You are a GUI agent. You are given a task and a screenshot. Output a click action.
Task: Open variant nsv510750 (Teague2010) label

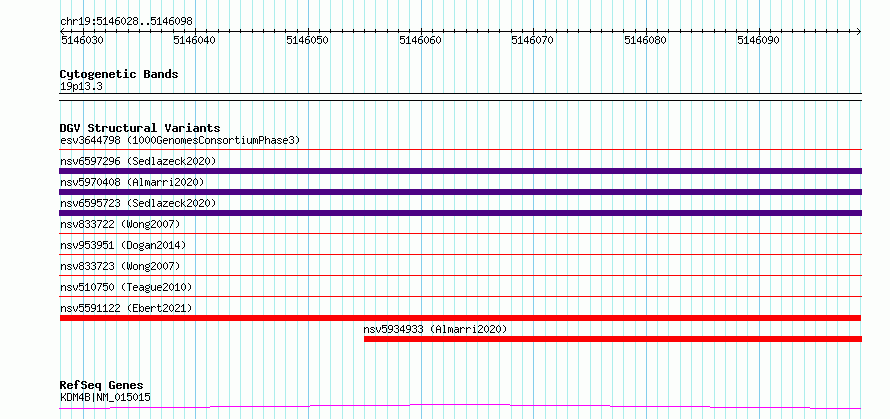tap(126, 287)
